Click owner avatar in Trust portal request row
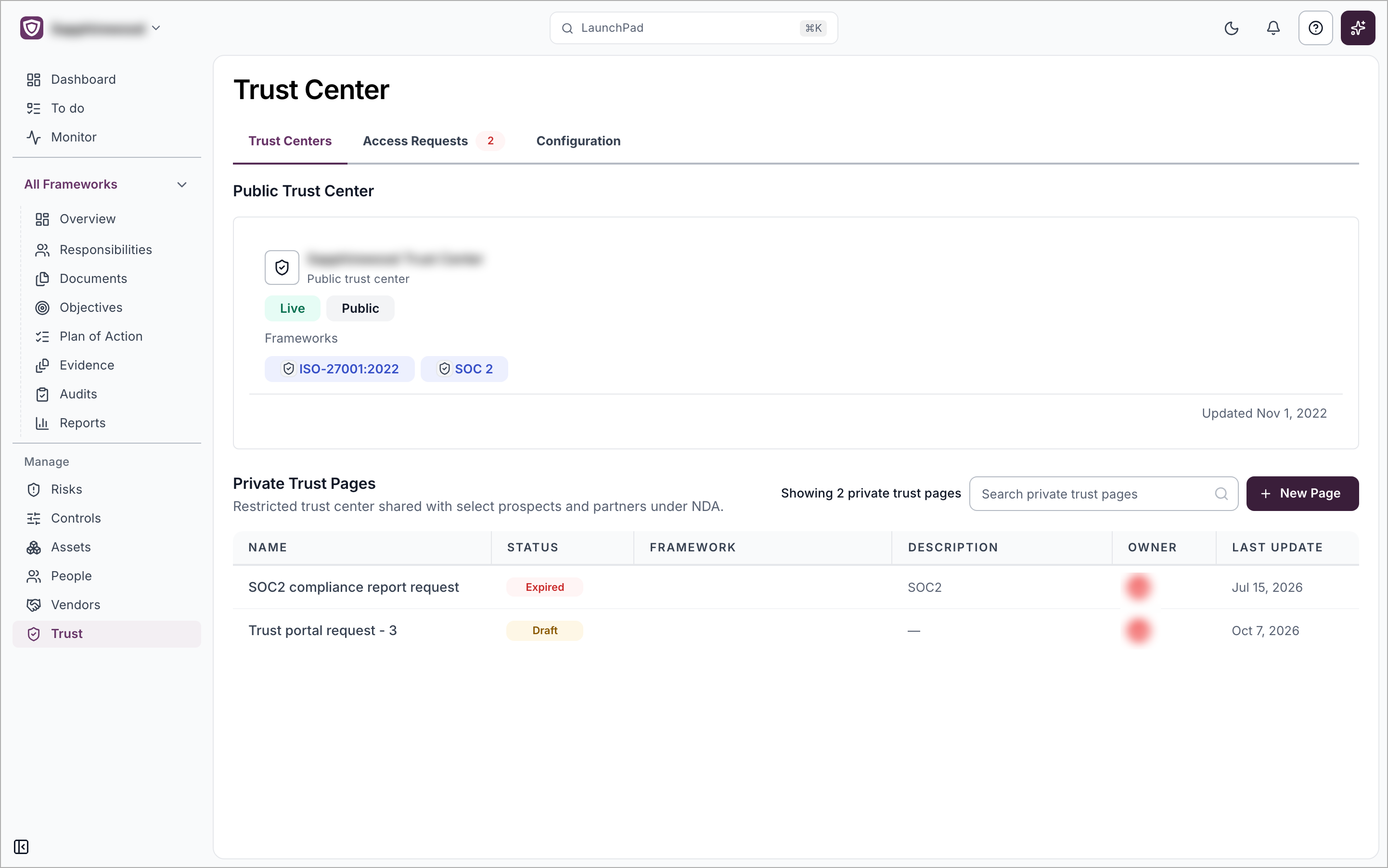Screen dimensions: 1388x868 (x=1138, y=630)
